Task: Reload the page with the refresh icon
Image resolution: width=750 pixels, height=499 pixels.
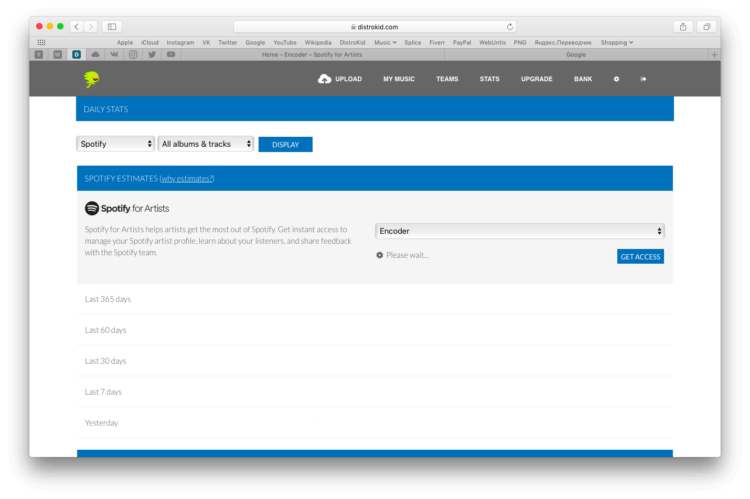Action: tap(509, 27)
